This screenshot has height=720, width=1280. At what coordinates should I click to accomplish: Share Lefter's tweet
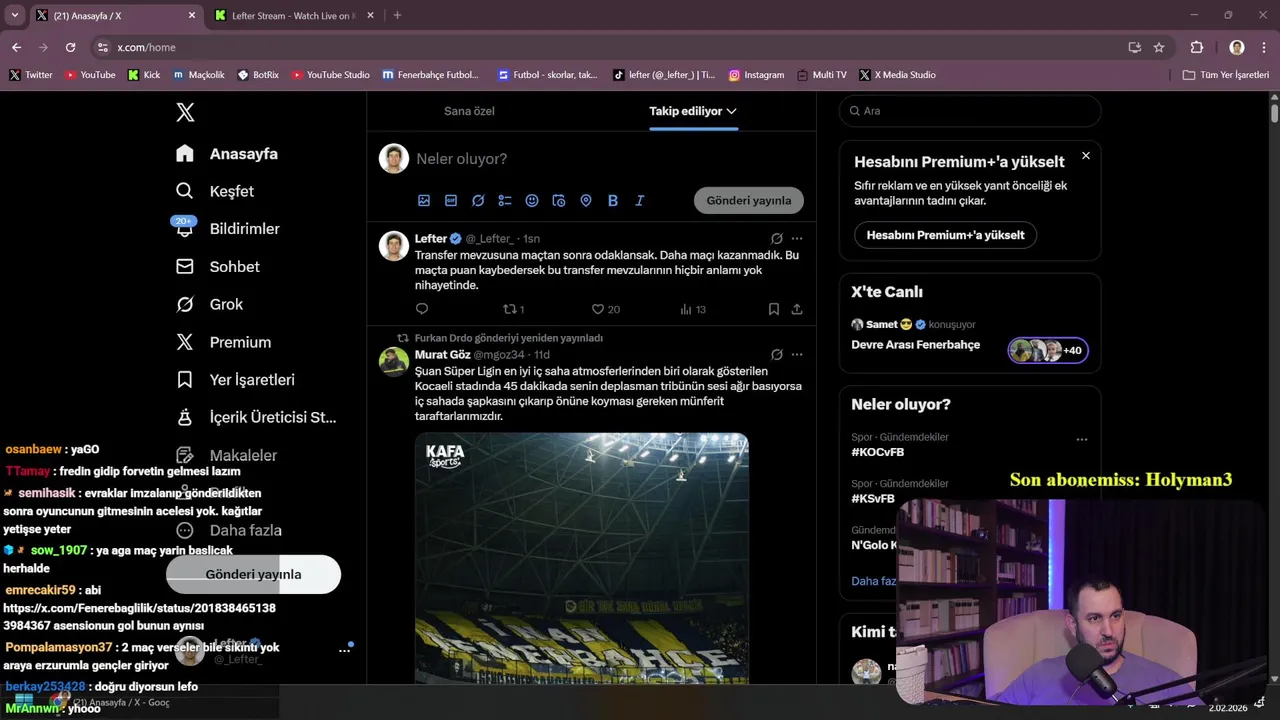click(797, 309)
